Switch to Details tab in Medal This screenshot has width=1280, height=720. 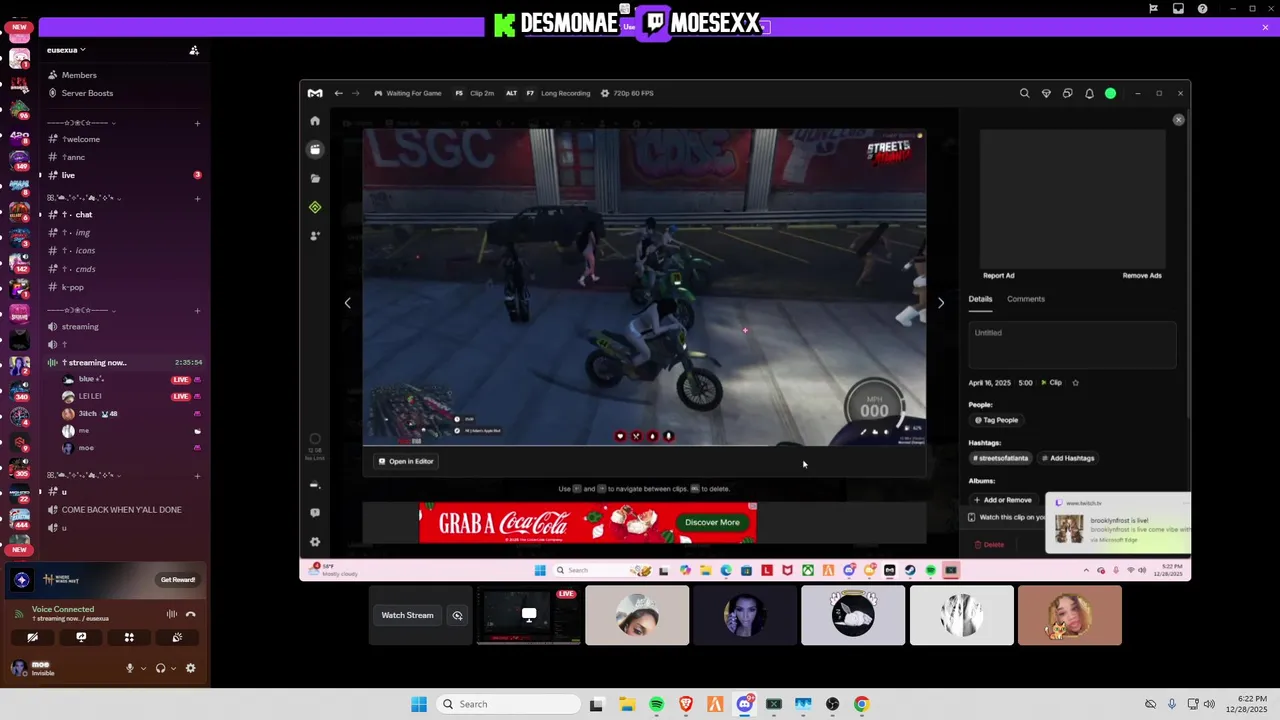[x=980, y=299]
